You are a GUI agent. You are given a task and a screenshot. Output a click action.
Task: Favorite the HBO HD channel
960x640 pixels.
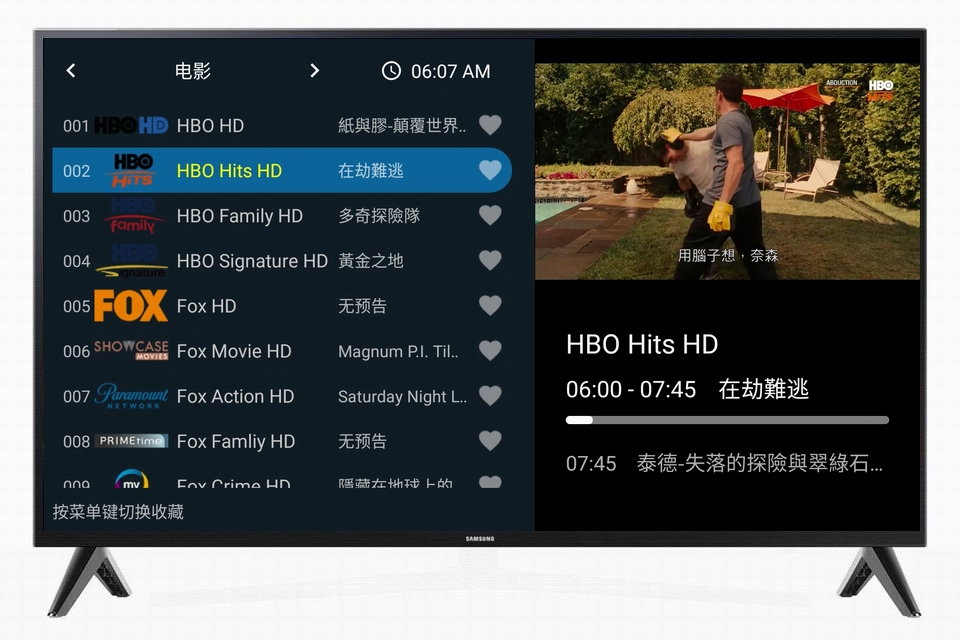click(490, 125)
